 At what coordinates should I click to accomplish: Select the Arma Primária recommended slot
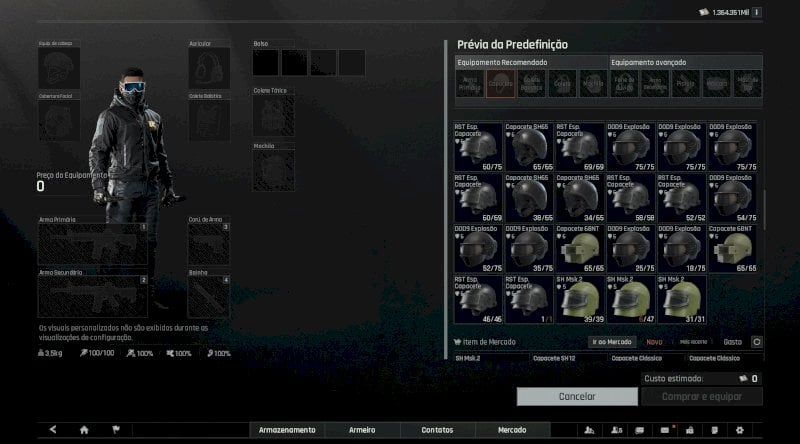tap(469, 84)
